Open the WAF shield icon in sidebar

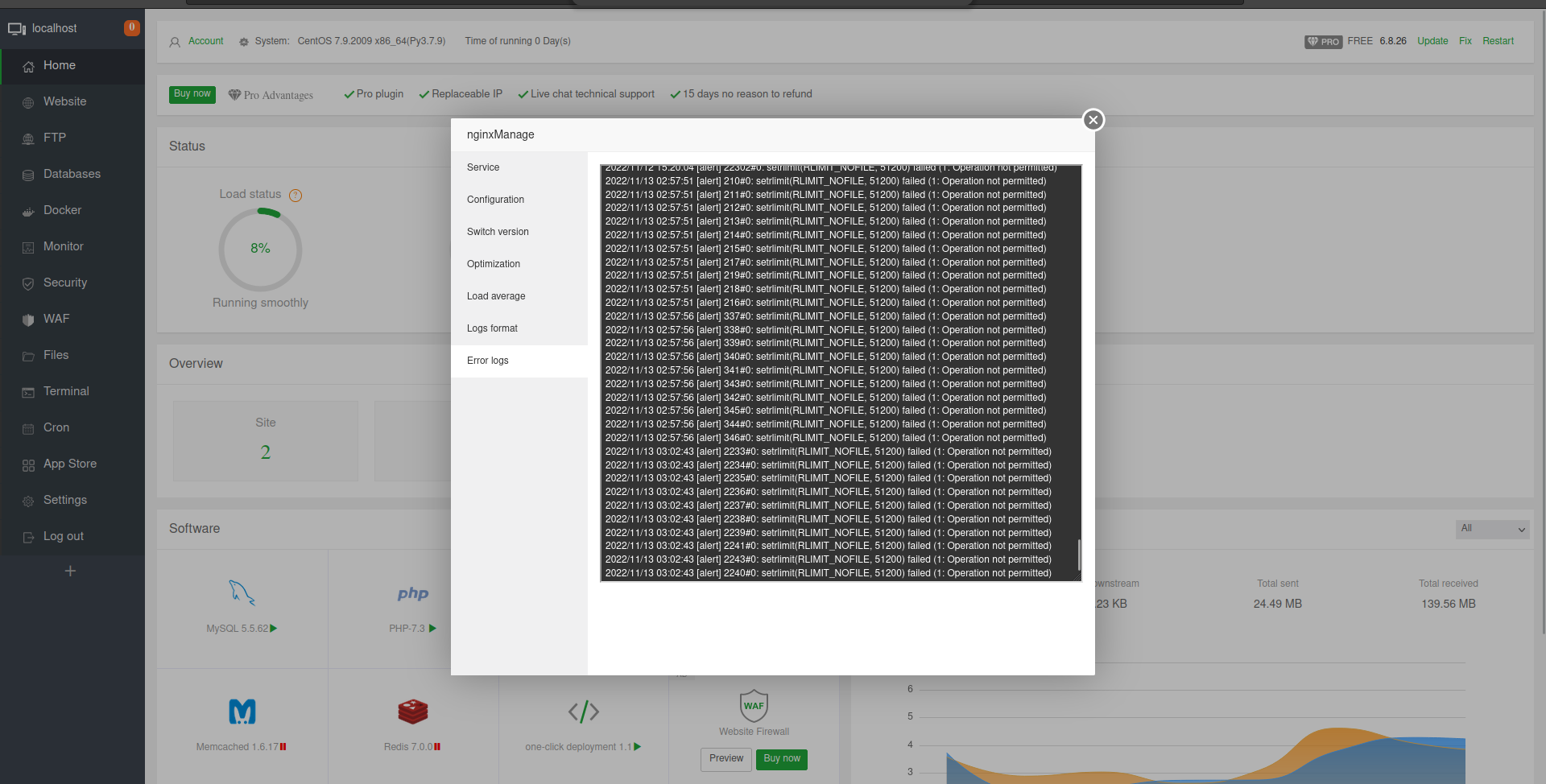[28, 320]
